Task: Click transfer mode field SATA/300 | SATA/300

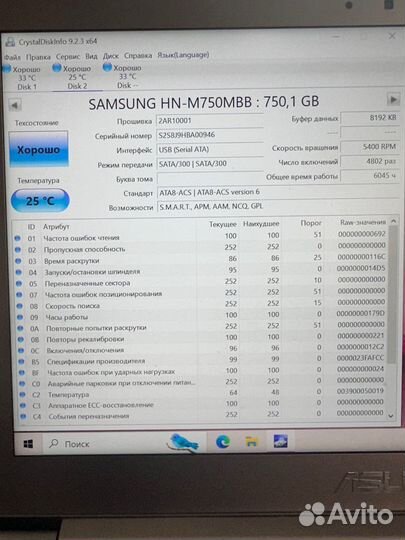Action: (x=210, y=164)
